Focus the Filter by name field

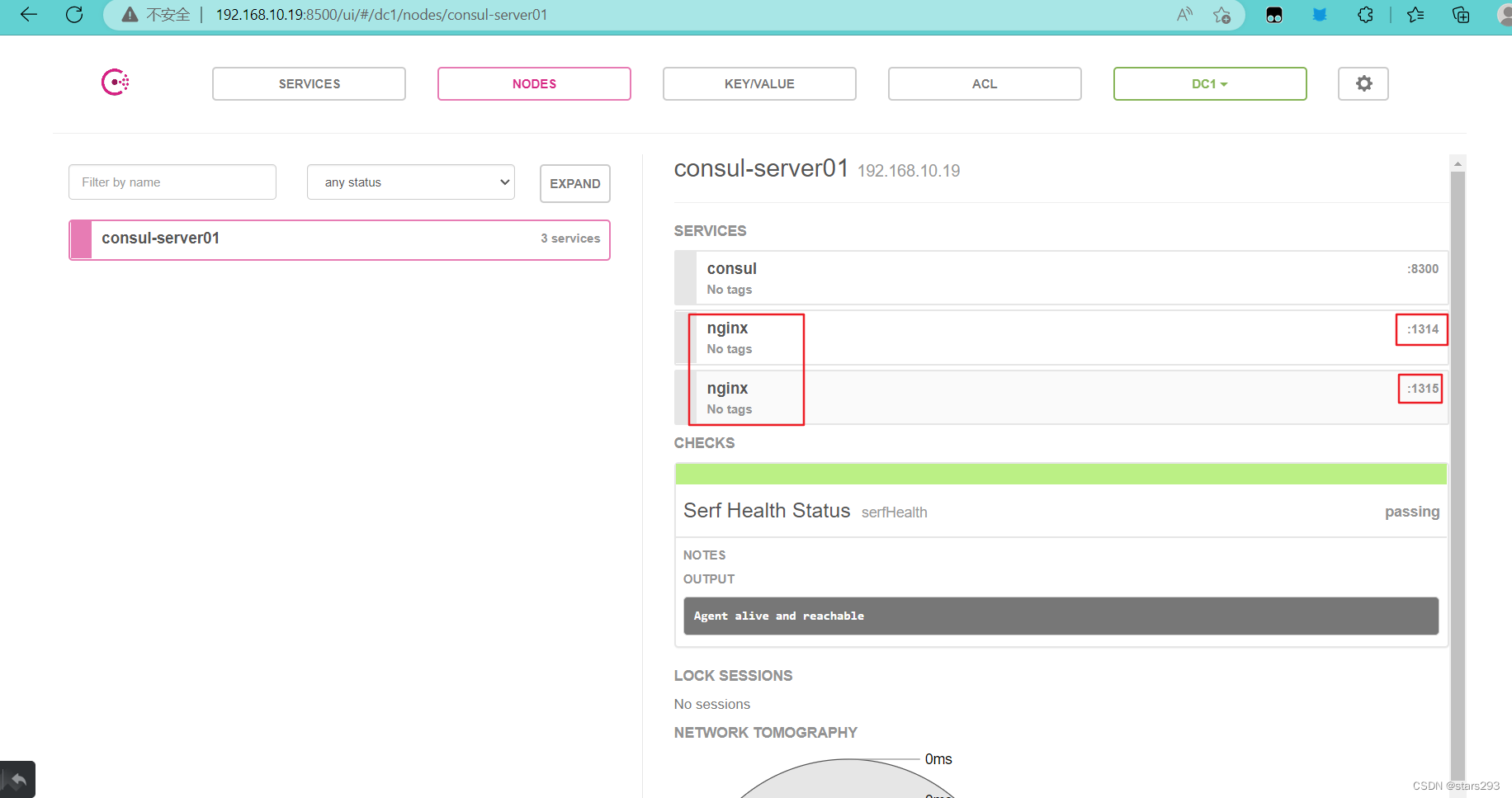coord(172,182)
